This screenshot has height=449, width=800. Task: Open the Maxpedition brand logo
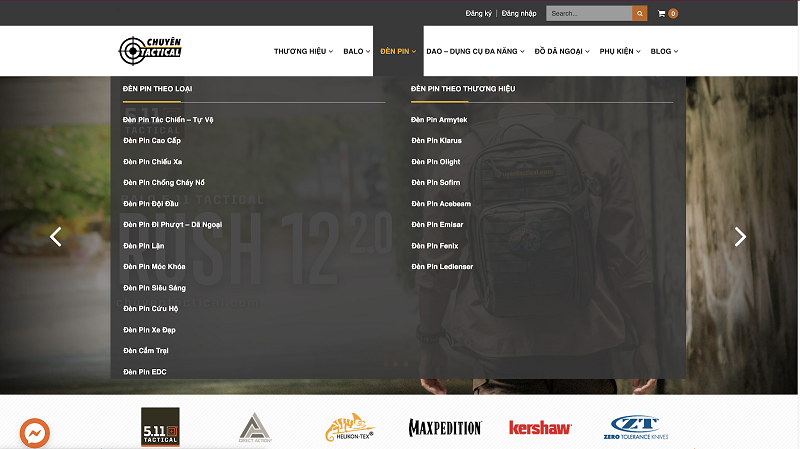click(x=445, y=428)
